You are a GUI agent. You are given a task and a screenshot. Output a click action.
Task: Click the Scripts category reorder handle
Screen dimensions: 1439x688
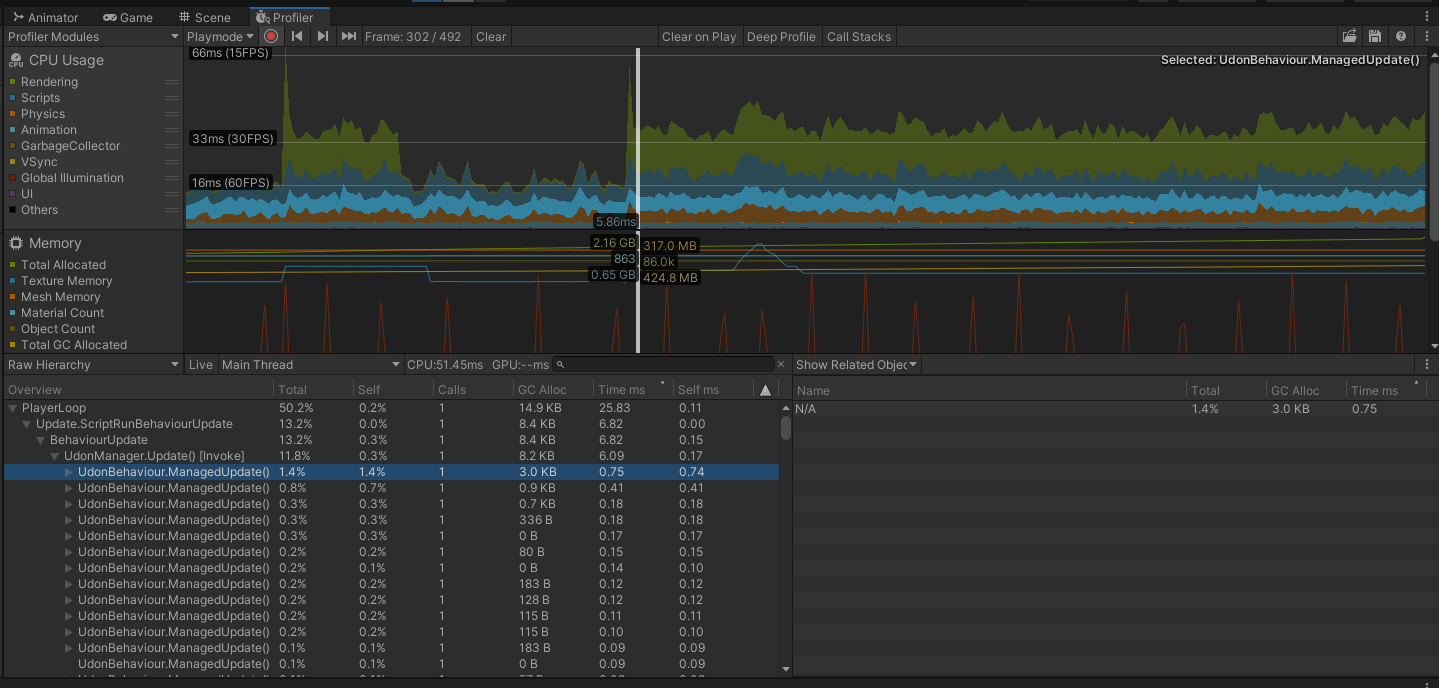(172, 98)
